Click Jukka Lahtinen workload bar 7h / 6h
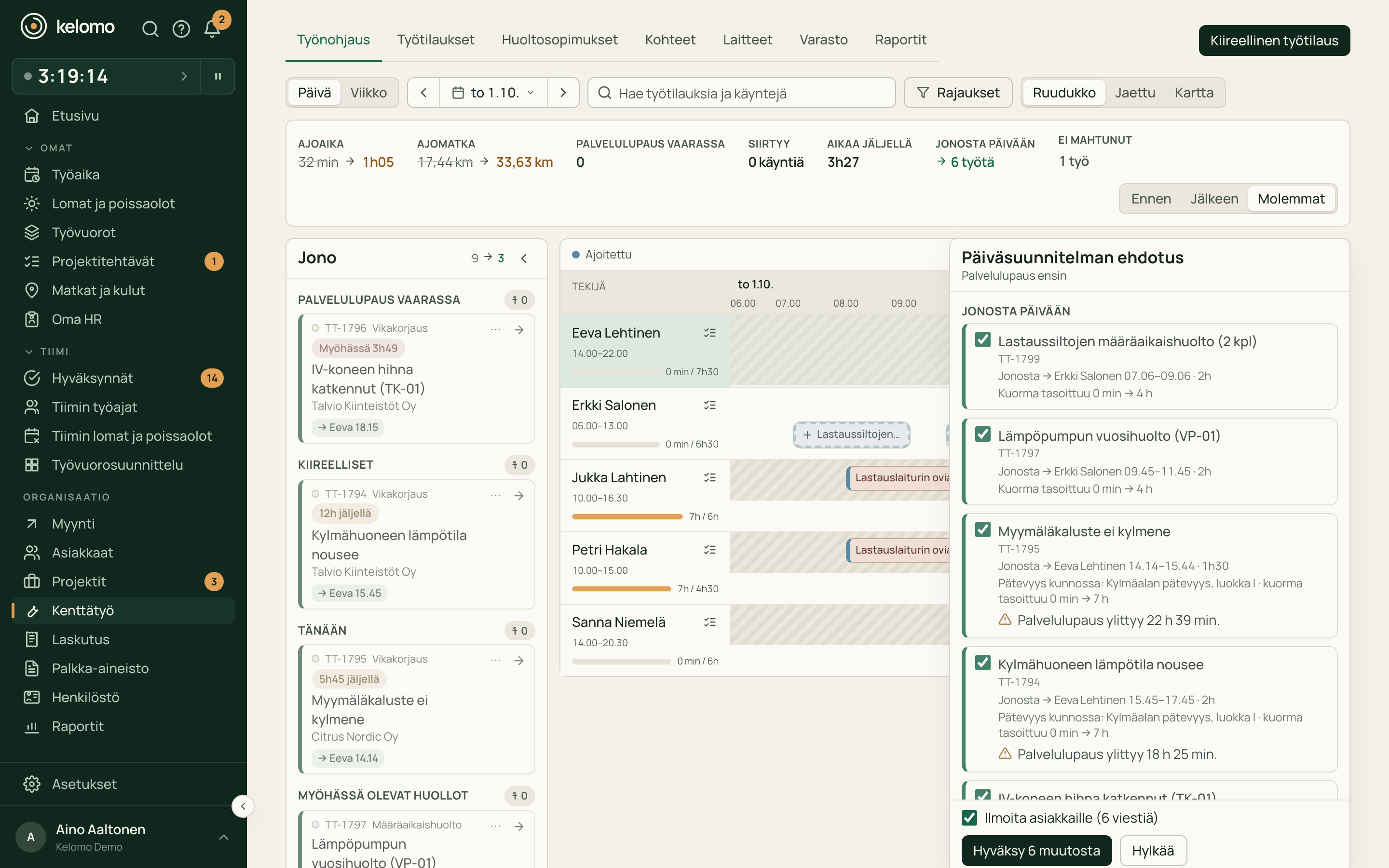The image size is (1389, 868). 627,516
